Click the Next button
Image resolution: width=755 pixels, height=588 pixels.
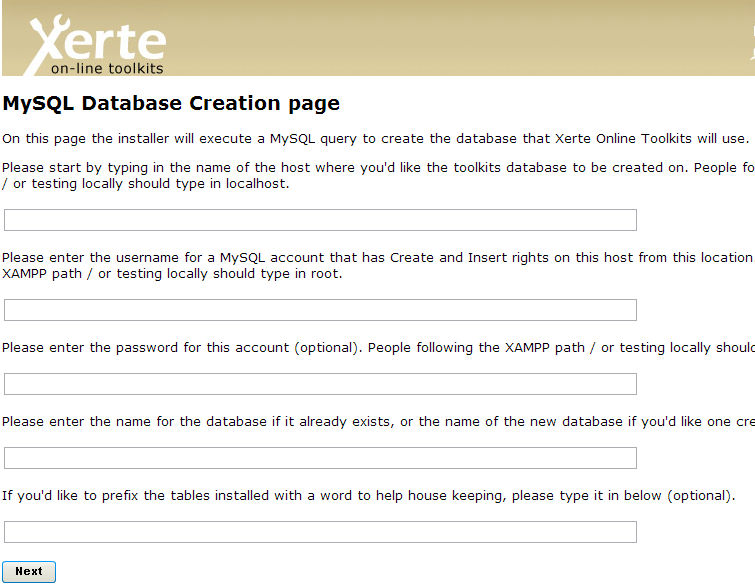(29, 572)
